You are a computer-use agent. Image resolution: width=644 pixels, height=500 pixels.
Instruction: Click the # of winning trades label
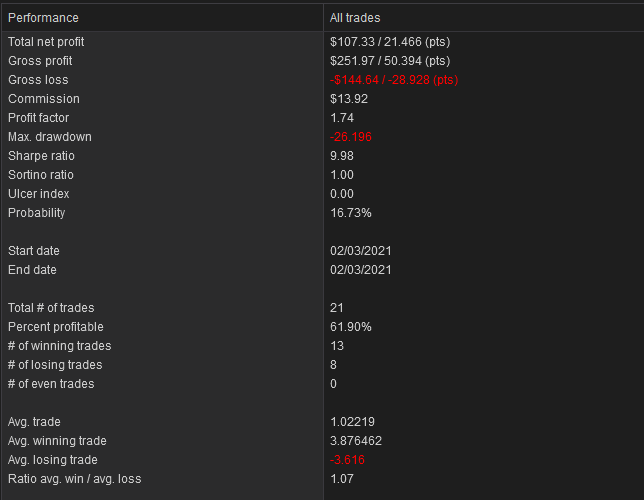[x=60, y=346]
